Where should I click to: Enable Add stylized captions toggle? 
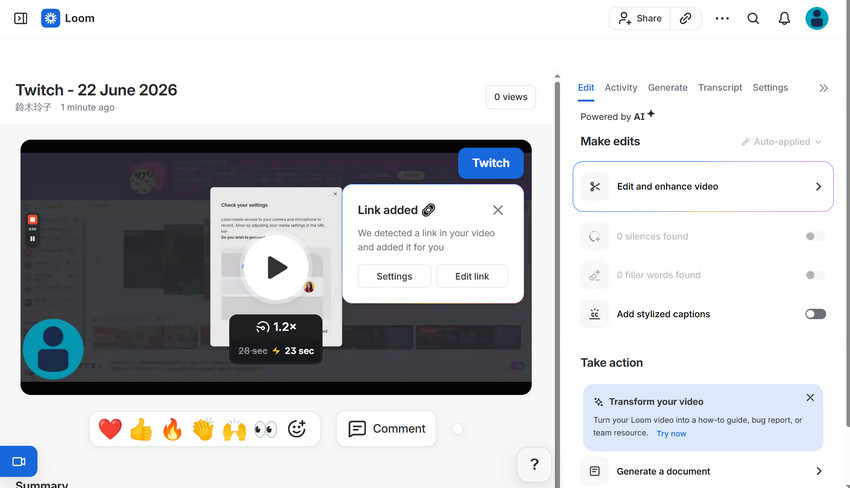[x=815, y=314]
